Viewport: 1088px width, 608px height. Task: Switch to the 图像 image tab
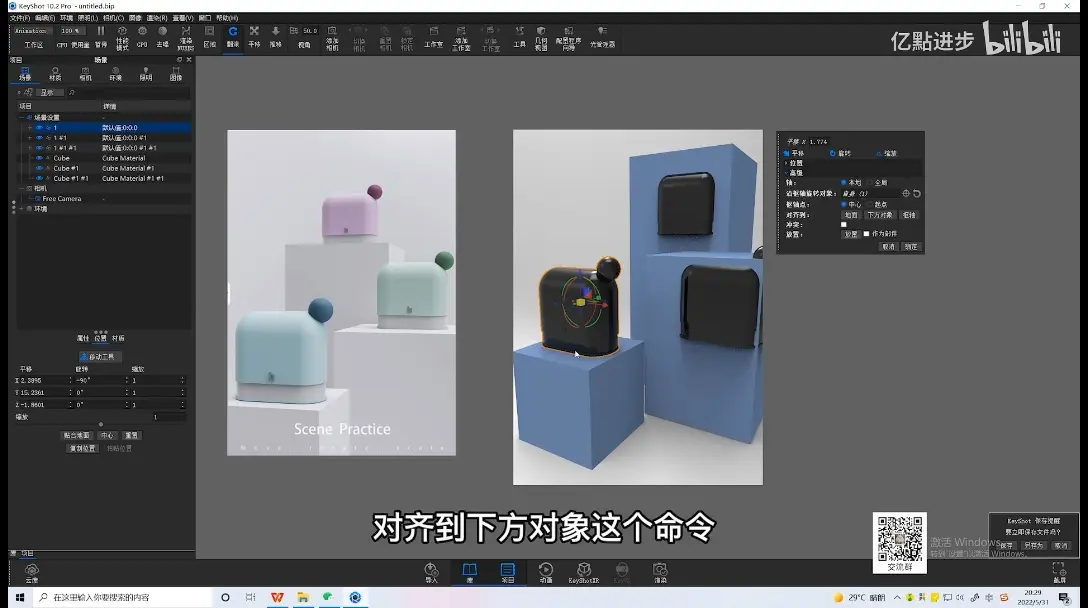[x=176, y=74]
